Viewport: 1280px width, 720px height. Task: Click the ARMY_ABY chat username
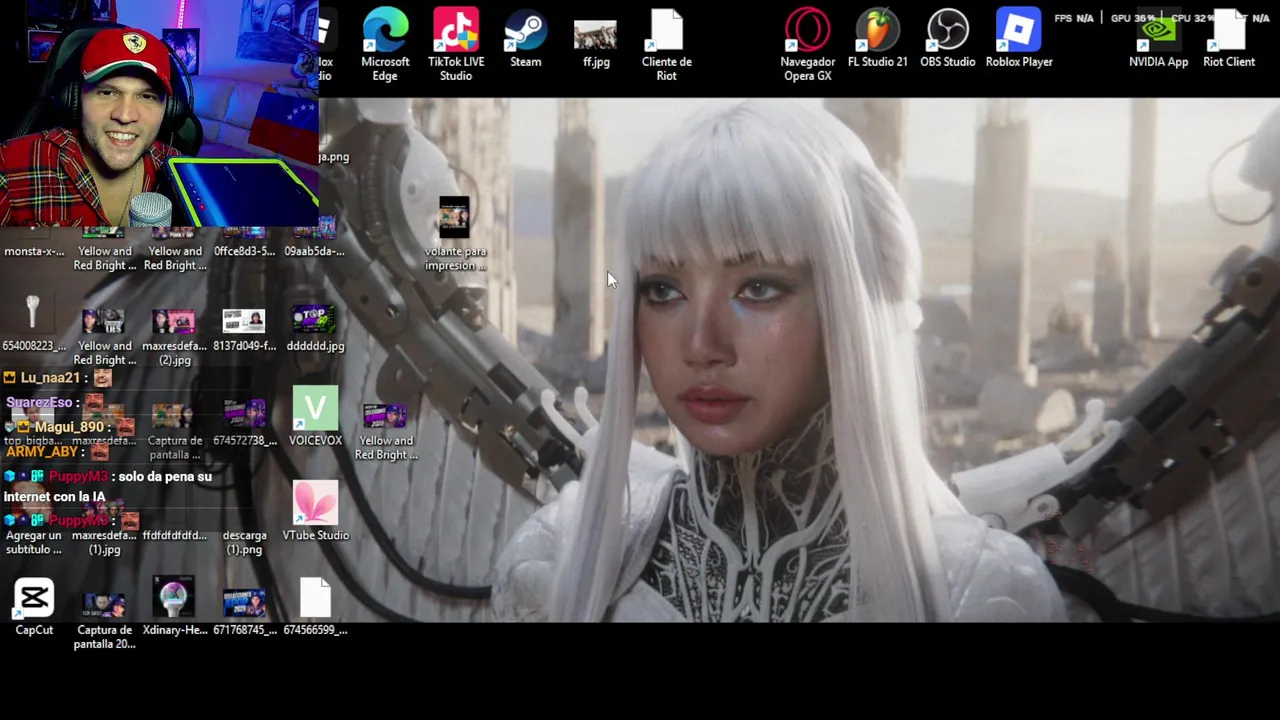pyautogui.click(x=41, y=452)
